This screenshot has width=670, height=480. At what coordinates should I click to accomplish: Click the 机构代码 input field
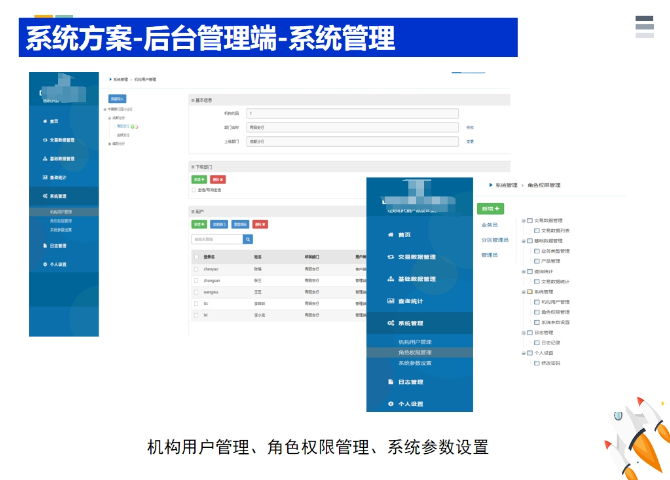353,113
